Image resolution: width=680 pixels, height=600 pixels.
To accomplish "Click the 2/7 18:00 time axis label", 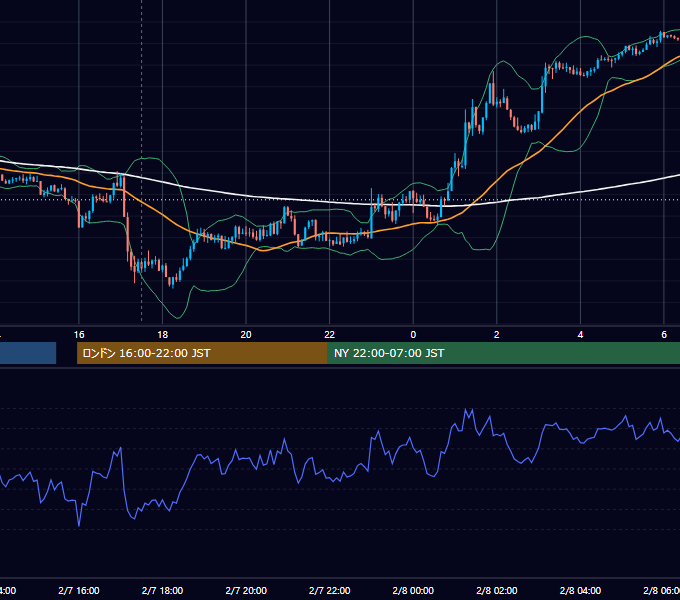I will (162, 590).
